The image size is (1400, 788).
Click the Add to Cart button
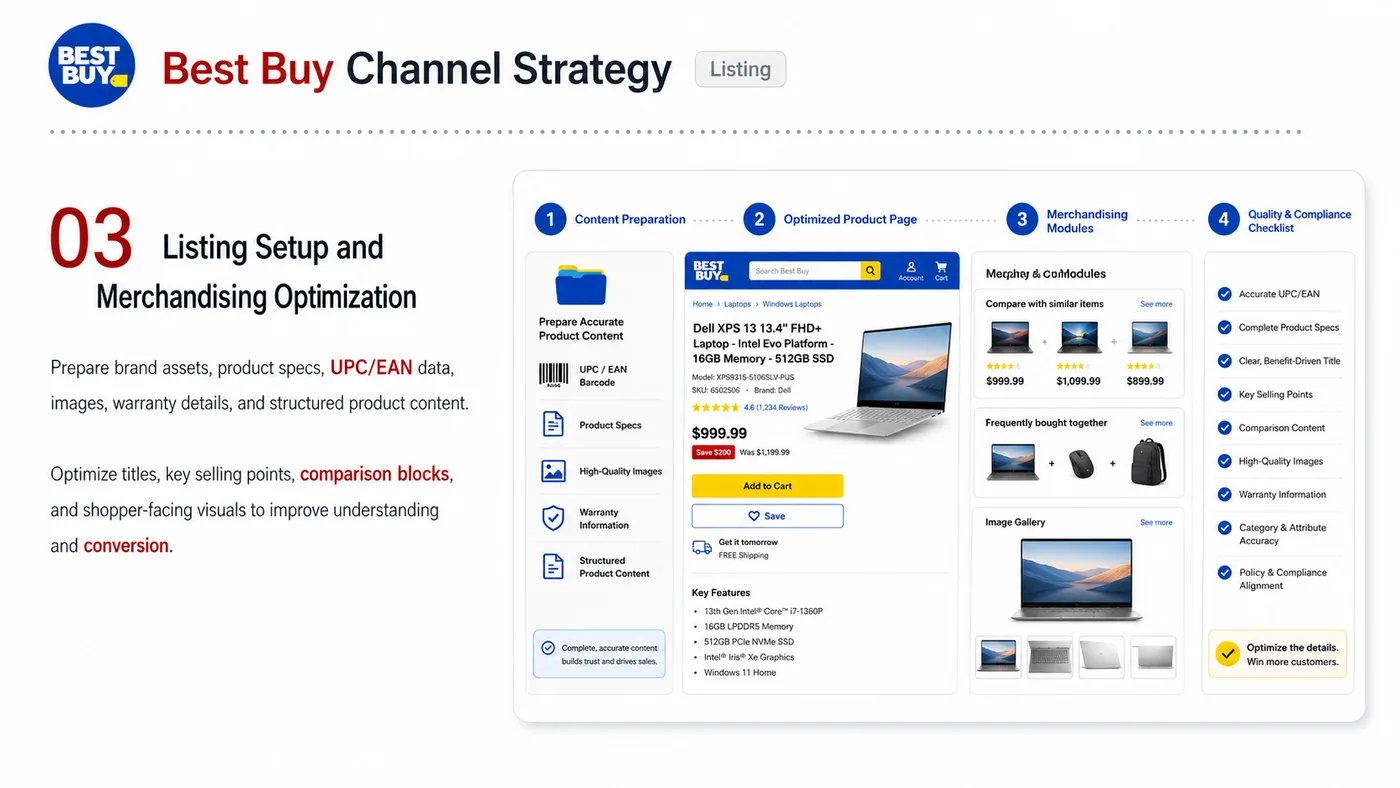pyautogui.click(x=767, y=486)
